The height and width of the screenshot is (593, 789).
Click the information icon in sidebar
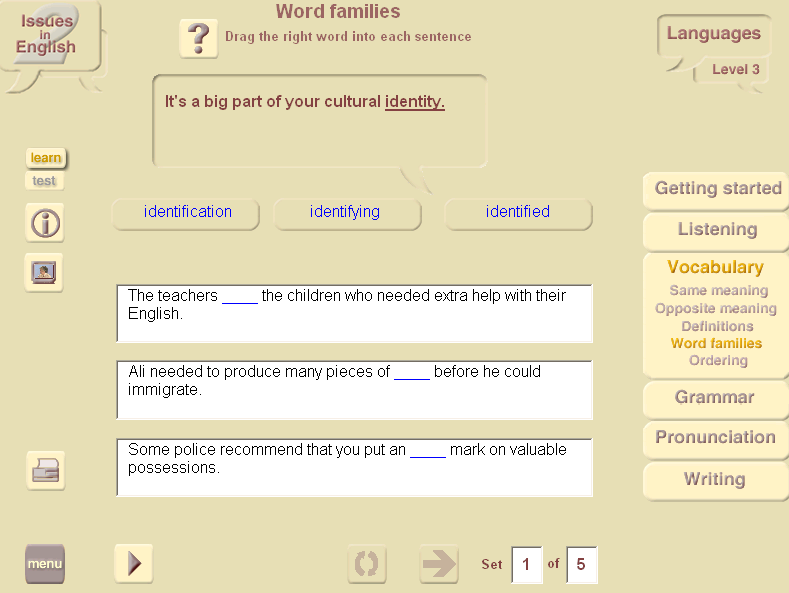tap(45, 223)
